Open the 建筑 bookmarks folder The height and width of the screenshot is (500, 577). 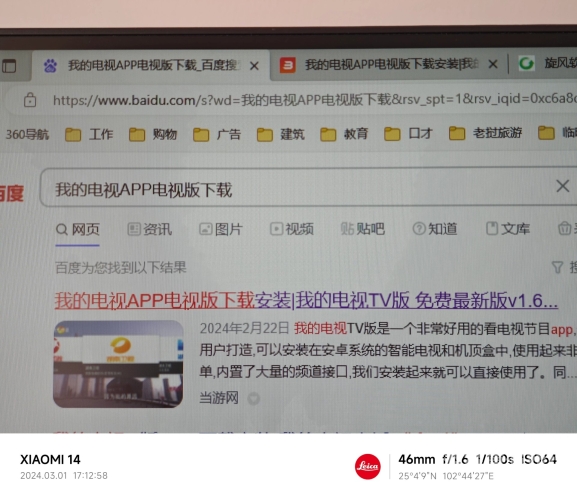click(x=280, y=134)
